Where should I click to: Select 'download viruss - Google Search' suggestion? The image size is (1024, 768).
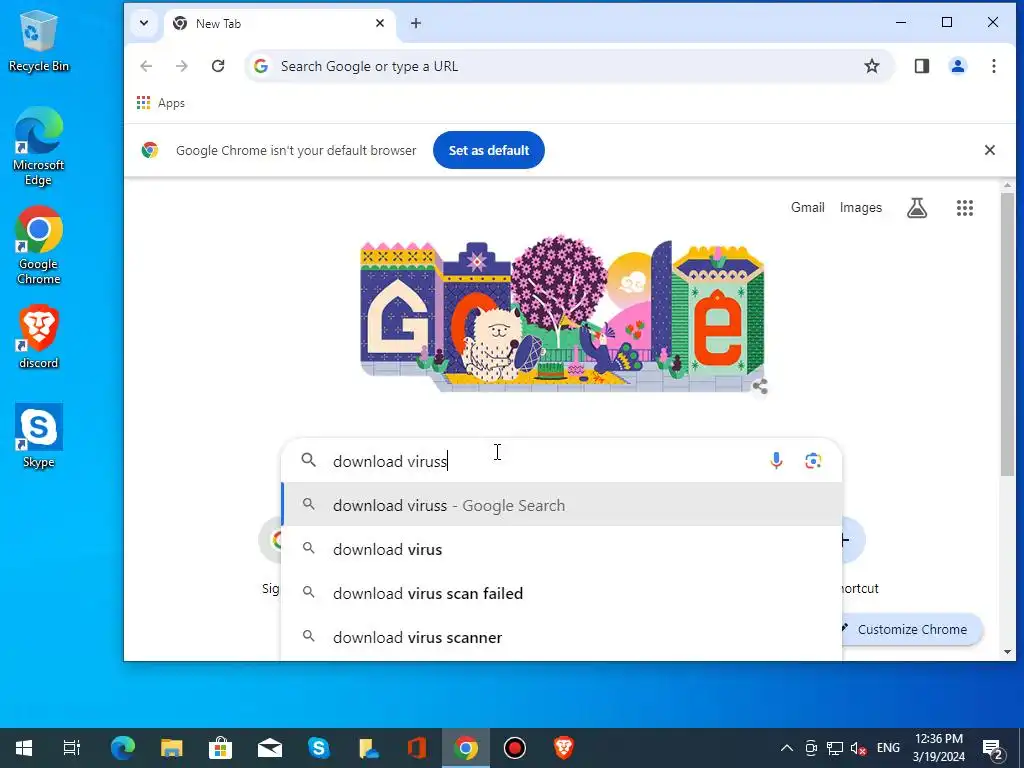(562, 505)
